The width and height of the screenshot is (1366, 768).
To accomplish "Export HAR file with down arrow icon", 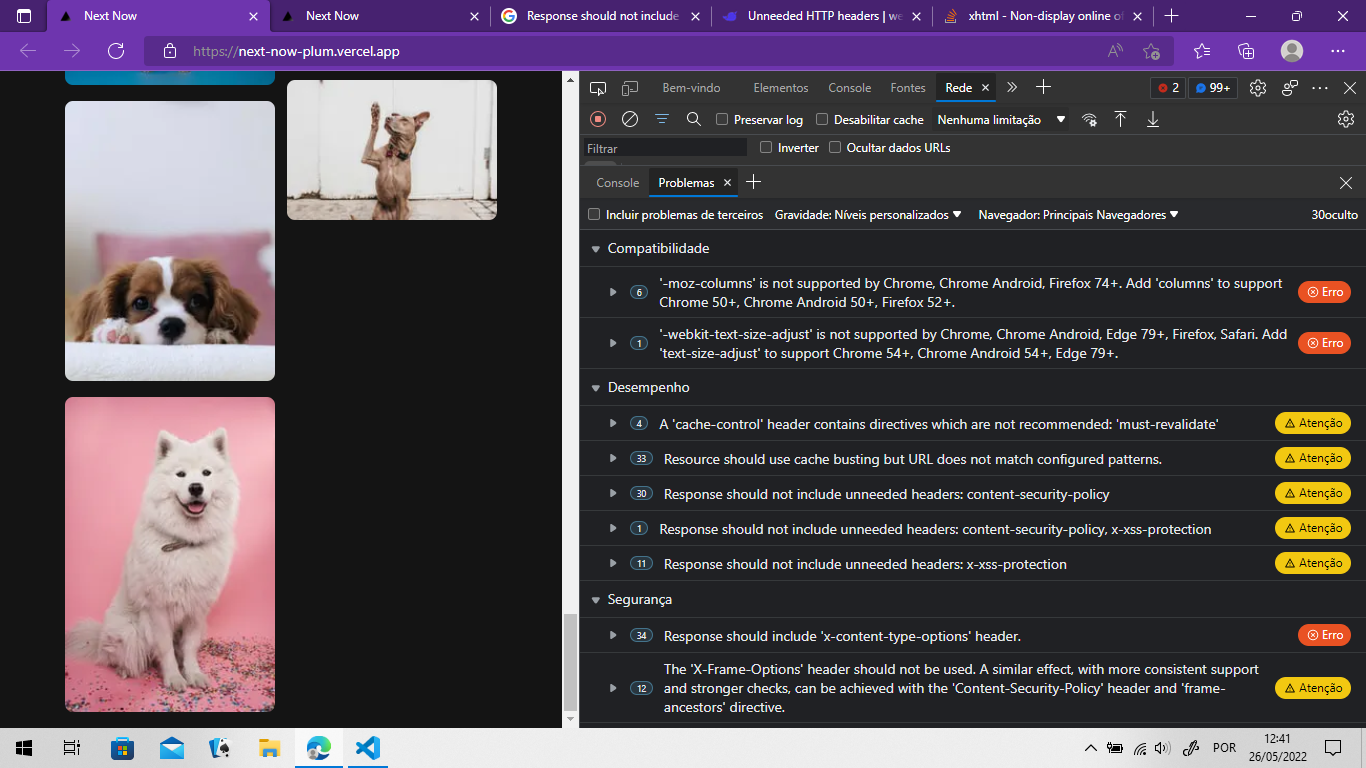I will [1153, 119].
